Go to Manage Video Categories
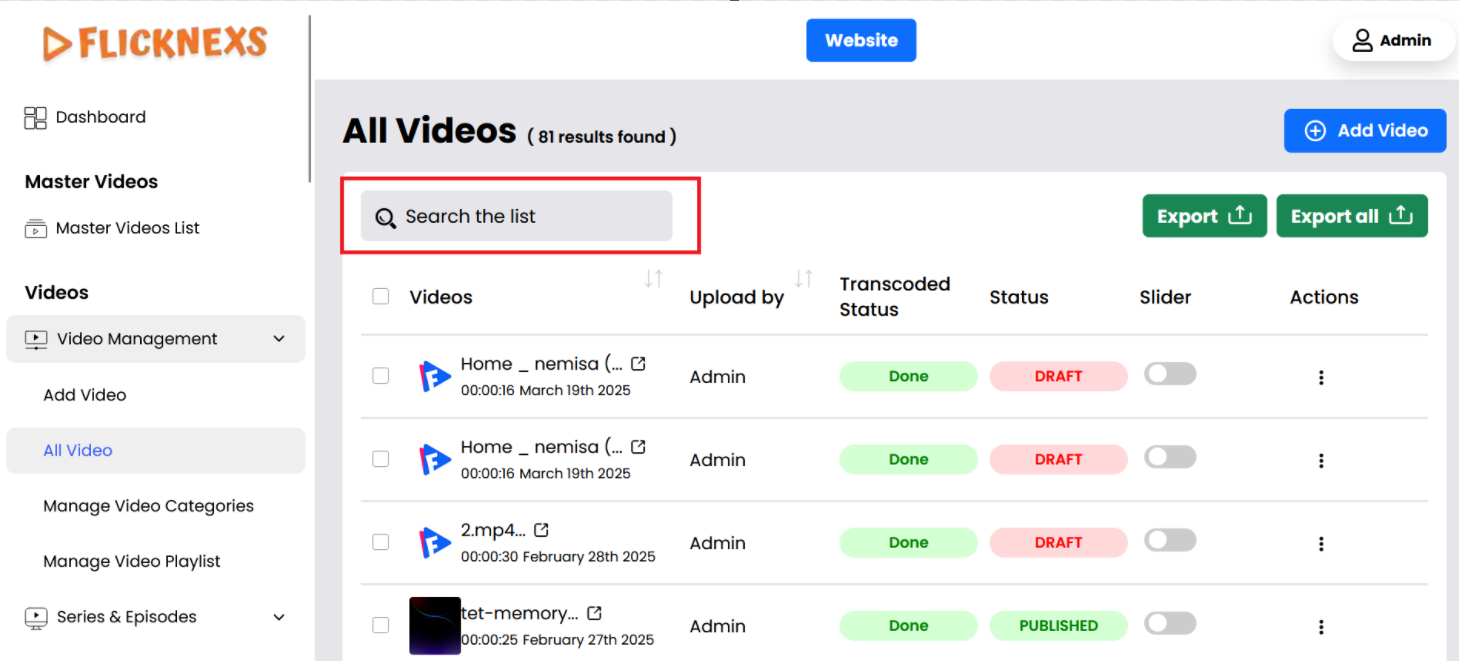The height and width of the screenshot is (661, 1459). tap(148, 506)
